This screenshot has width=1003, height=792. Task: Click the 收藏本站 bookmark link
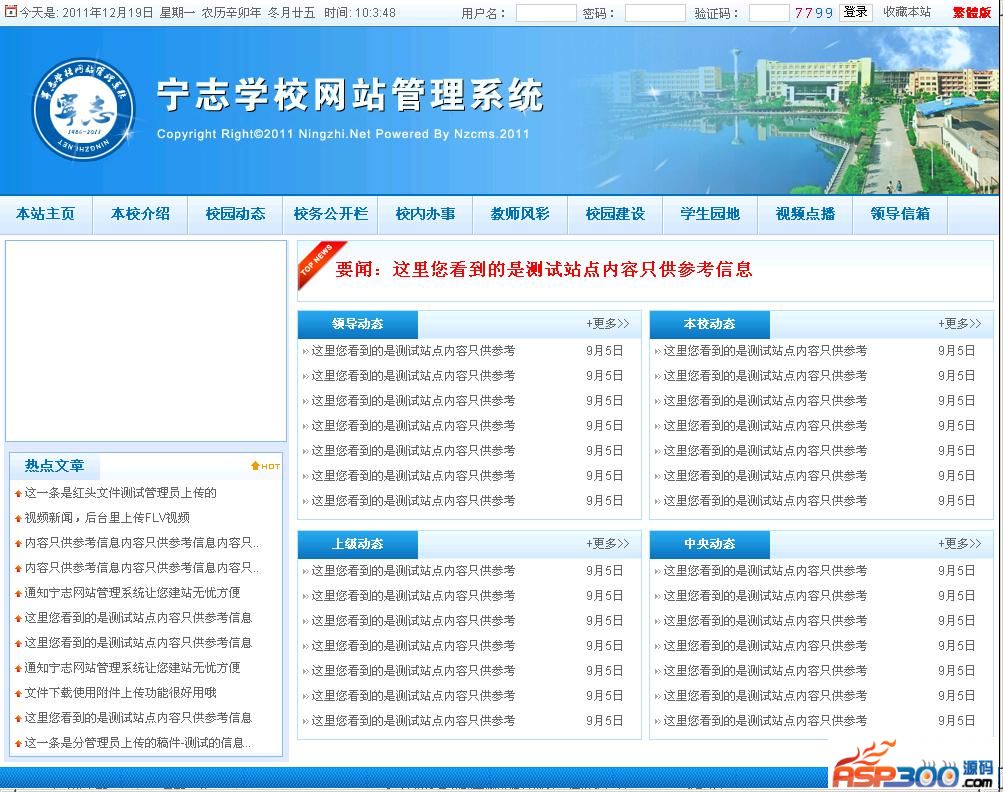pyautogui.click(x=907, y=12)
